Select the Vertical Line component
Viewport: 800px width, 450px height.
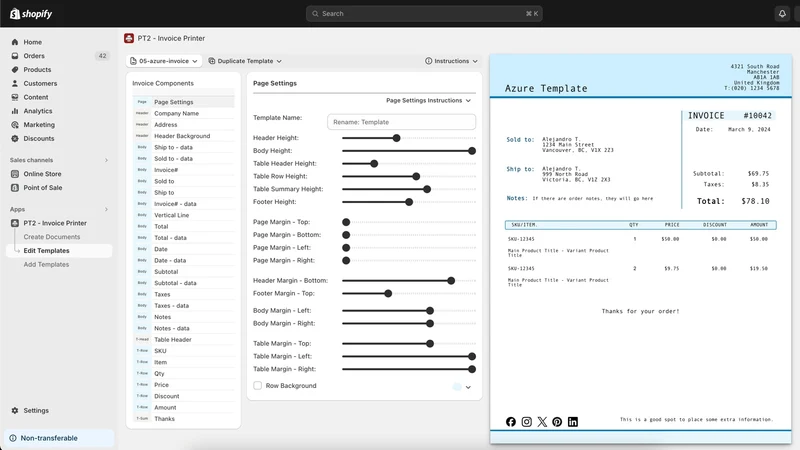click(184, 215)
